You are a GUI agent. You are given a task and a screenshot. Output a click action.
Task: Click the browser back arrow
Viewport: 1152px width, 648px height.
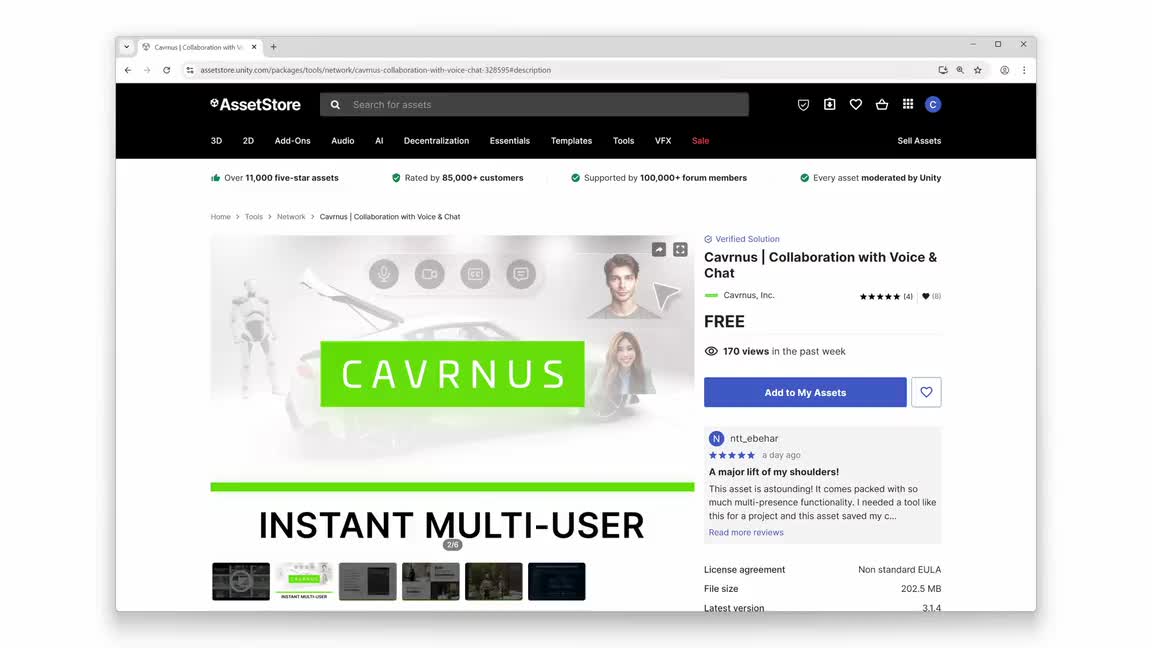pyautogui.click(x=128, y=70)
